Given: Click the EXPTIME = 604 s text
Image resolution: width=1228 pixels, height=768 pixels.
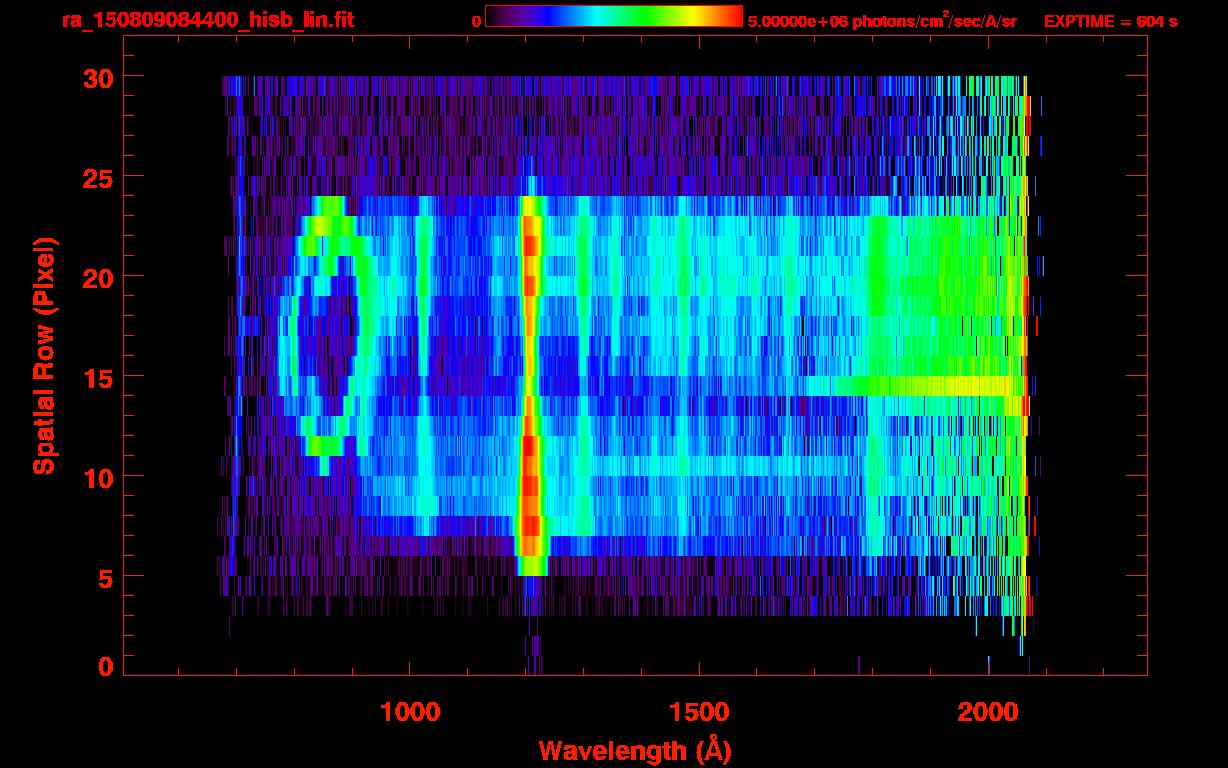Looking at the screenshot, I should pyautogui.click(x=1110, y=21).
